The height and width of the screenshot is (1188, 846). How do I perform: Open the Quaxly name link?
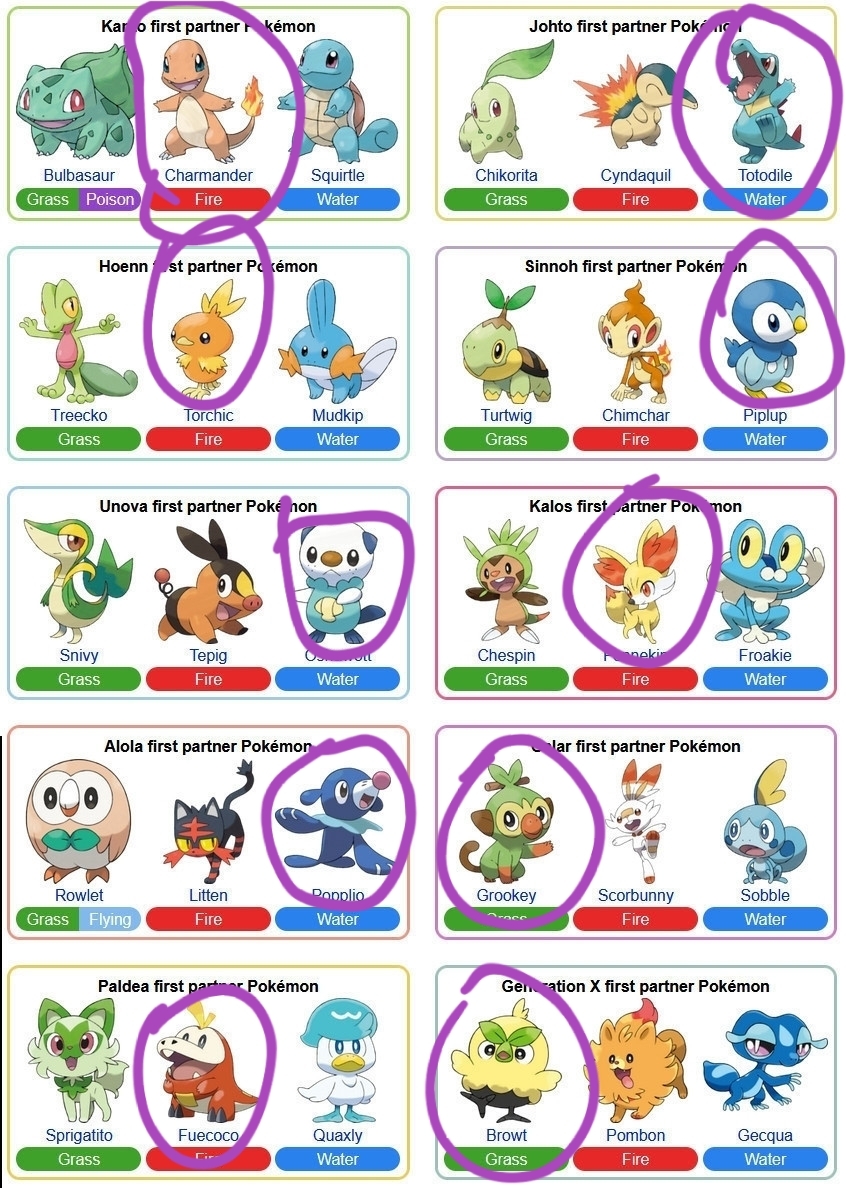click(338, 1135)
